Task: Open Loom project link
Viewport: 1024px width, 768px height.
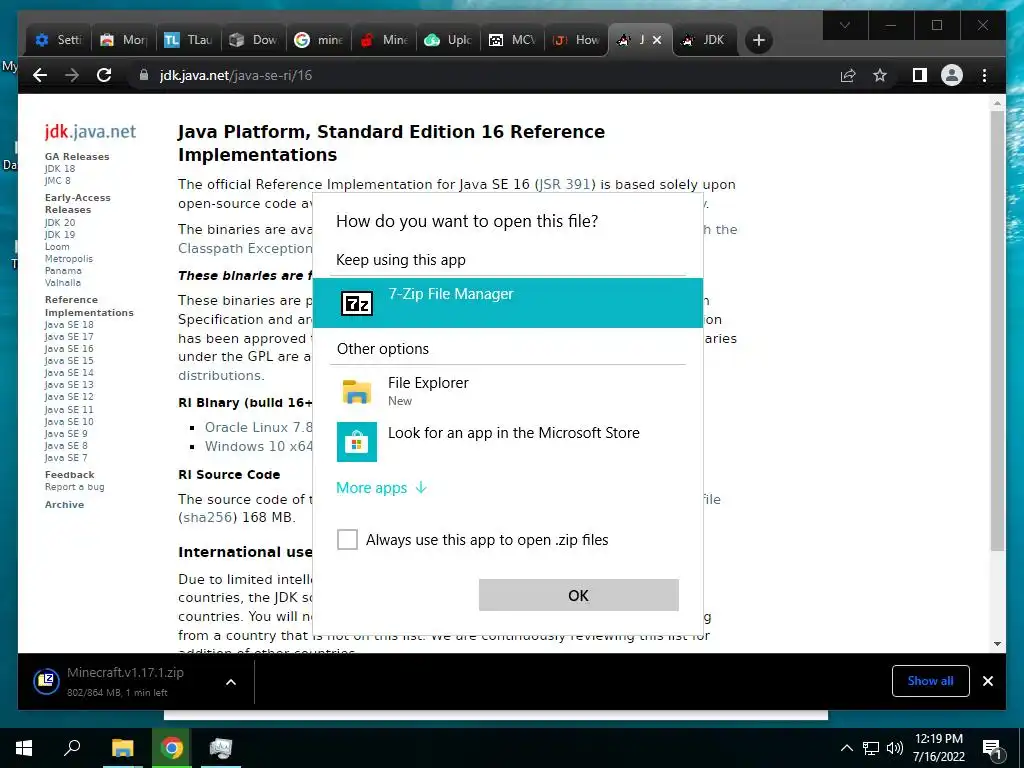Action: click(x=57, y=246)
